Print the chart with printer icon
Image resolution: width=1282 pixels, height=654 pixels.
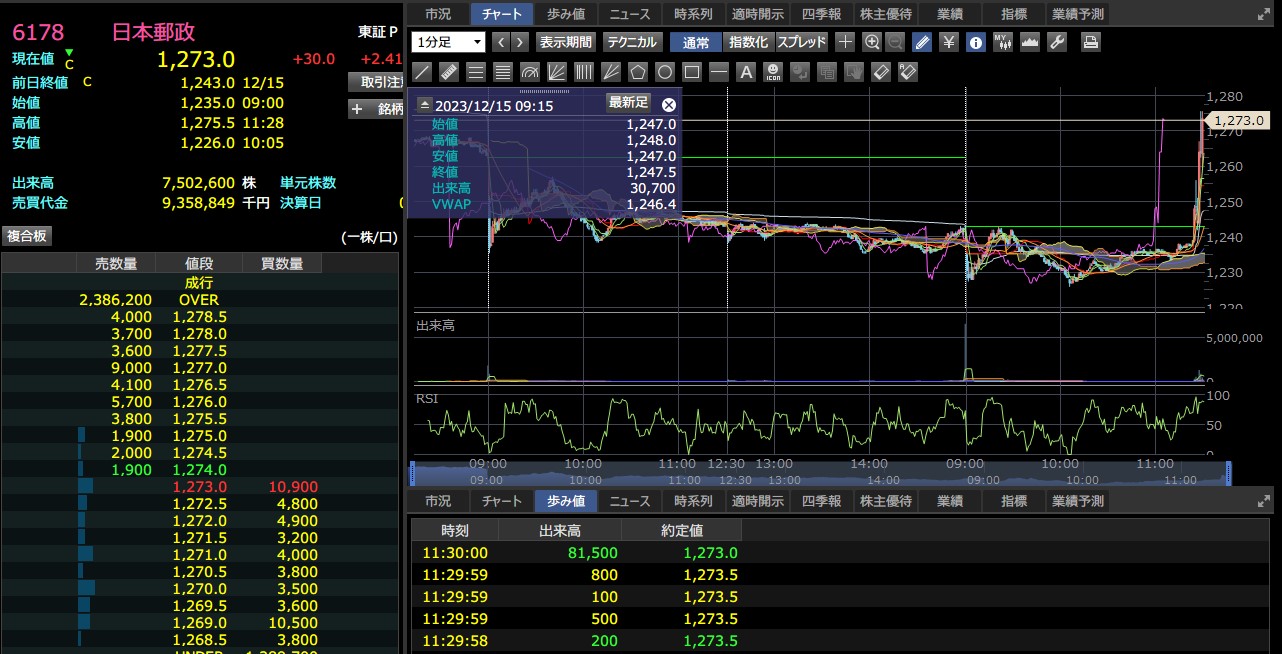[1091, 42]
